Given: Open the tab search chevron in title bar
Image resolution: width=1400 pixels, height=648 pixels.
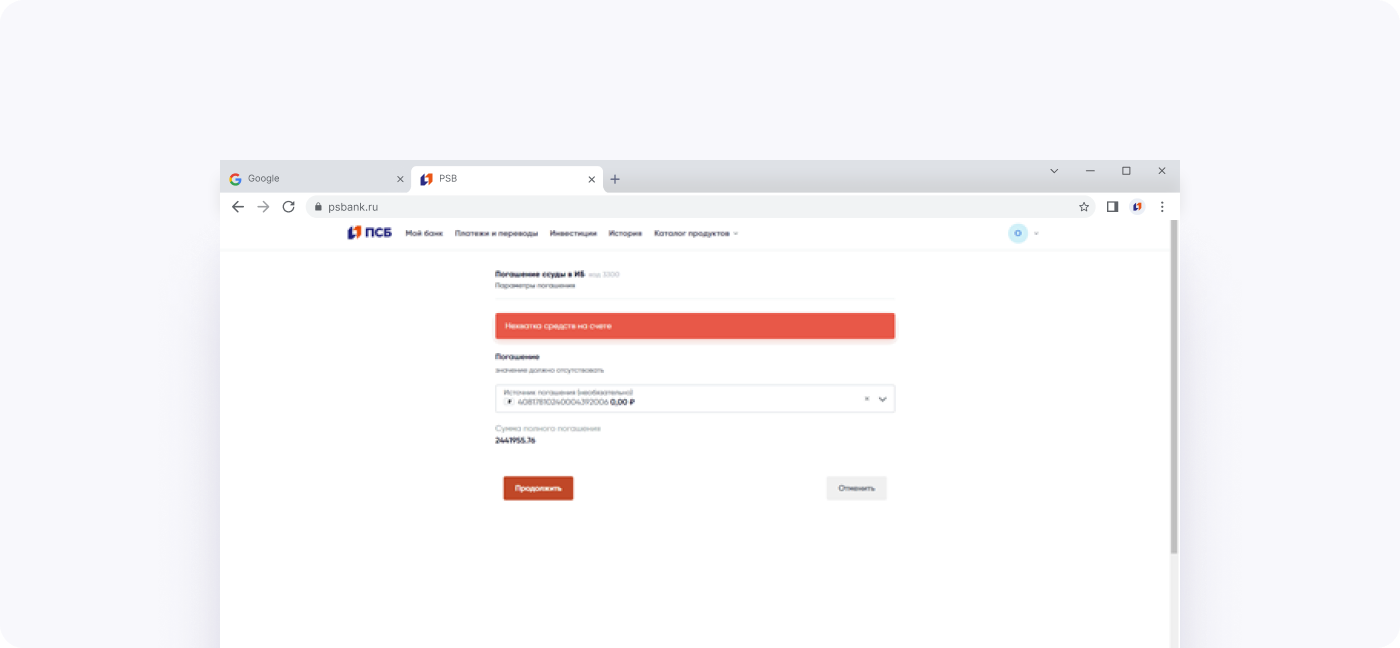Looking at the screenshot, I should tap(1054, 171).
